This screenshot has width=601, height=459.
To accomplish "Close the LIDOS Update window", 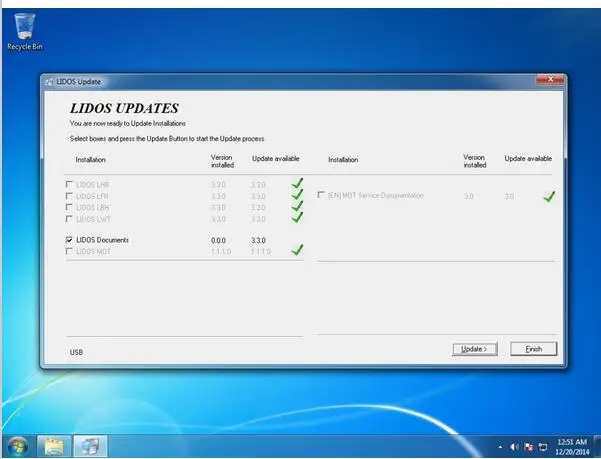I will (x=550, y=80).
